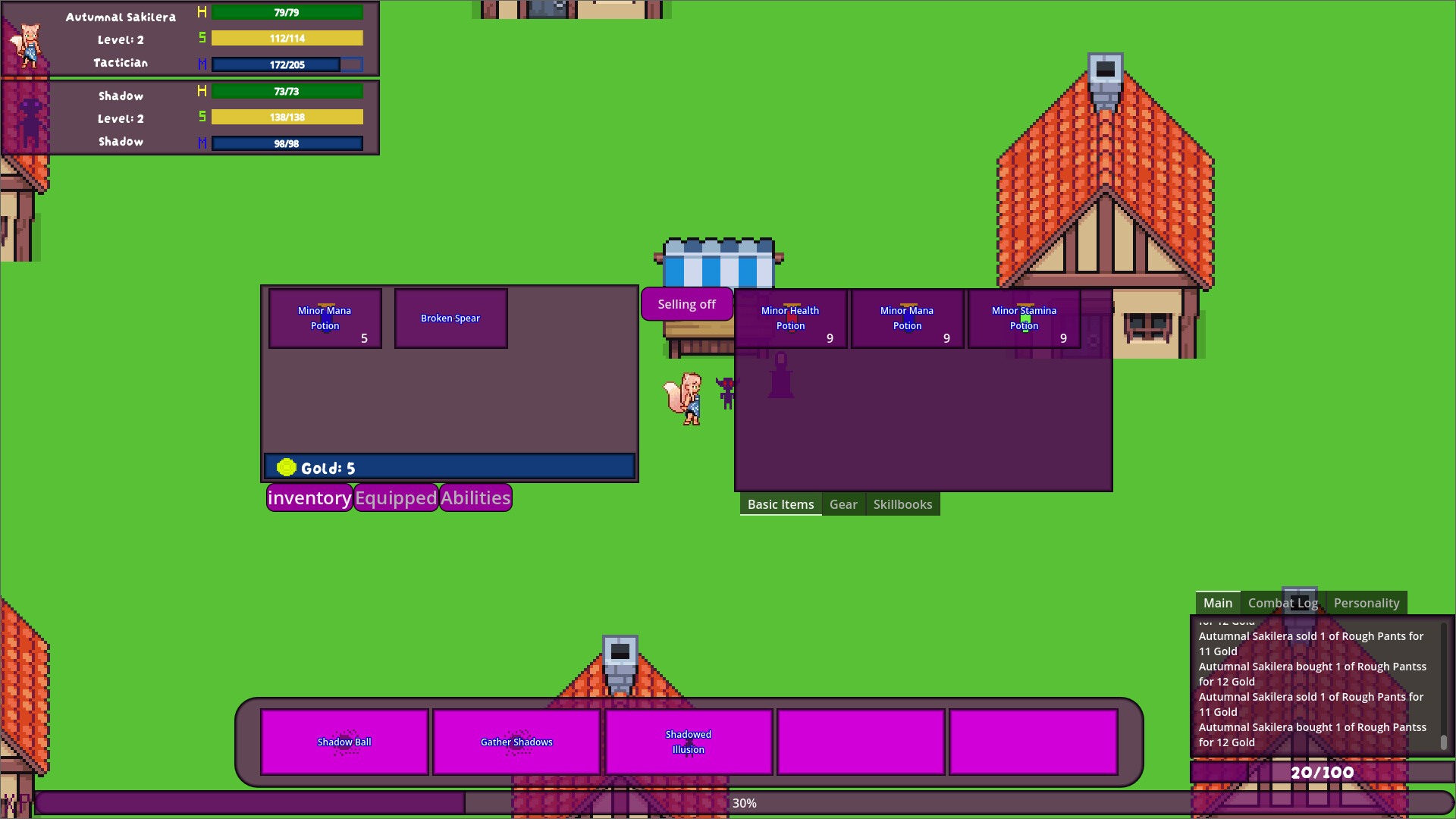Click the 30% experience progress bar

pyautogui.click(x=743, y=803)
